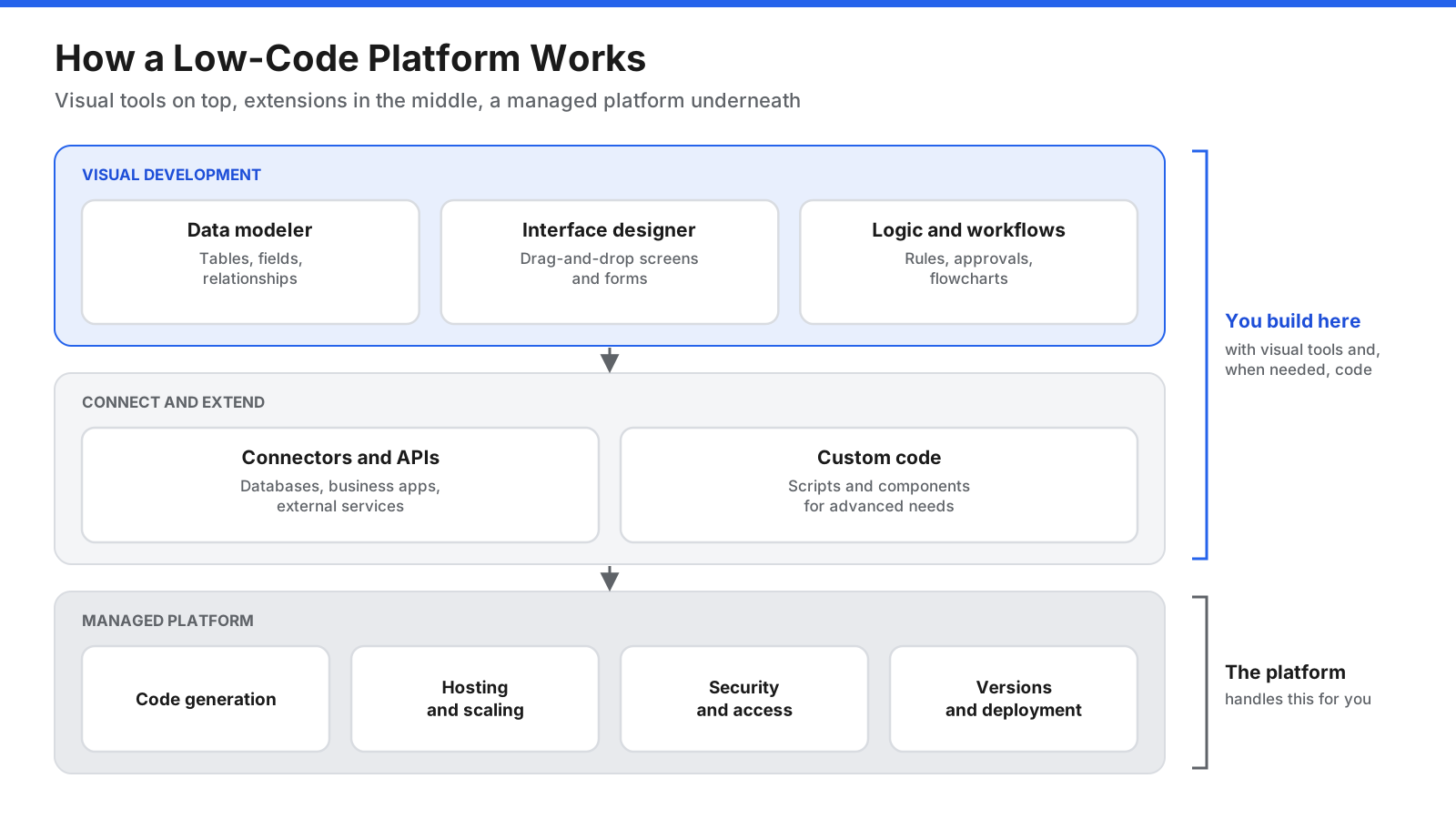This screenshot has height=819, width=1456.
Task: Click the Custom code card
Action: [x=879, y=485]
